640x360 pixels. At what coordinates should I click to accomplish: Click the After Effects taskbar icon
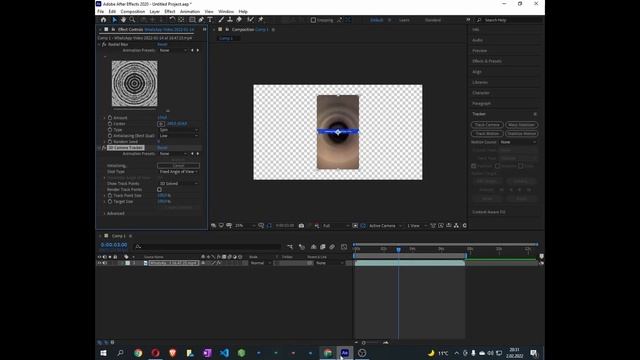[x=345, y=353]
